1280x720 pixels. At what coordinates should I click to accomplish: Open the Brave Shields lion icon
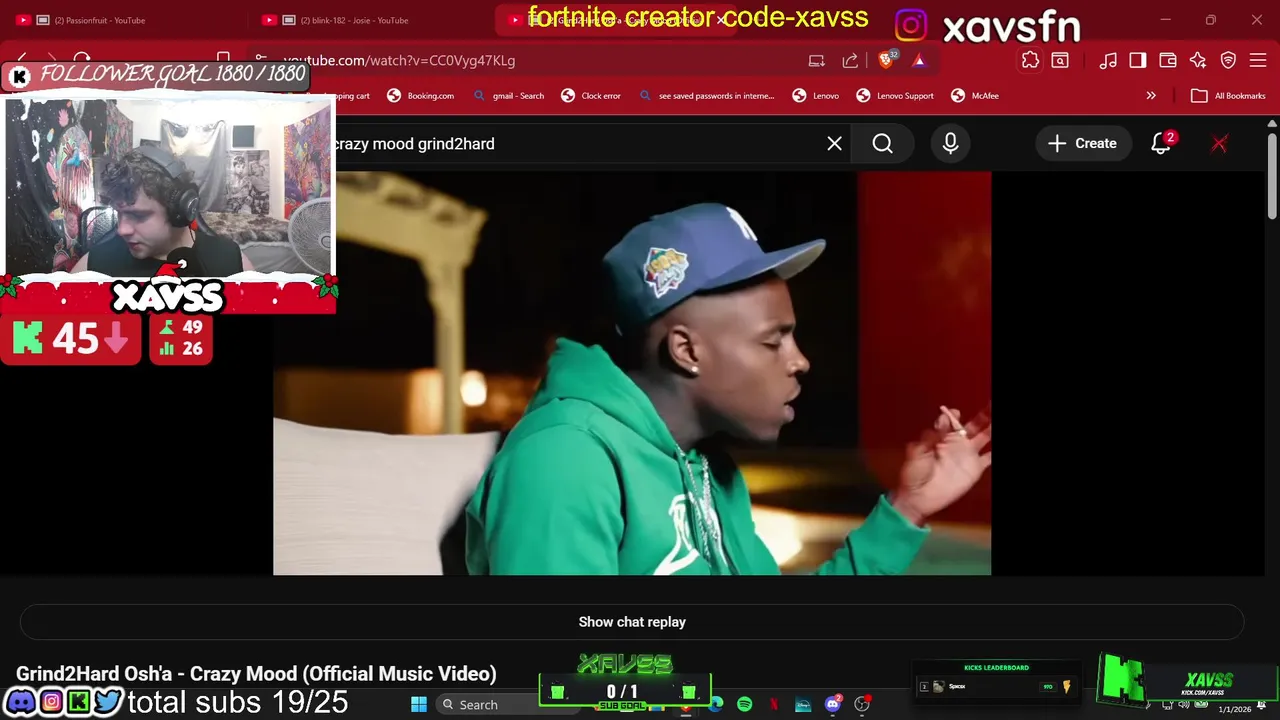pyautogui.click(x=886, y=60)
